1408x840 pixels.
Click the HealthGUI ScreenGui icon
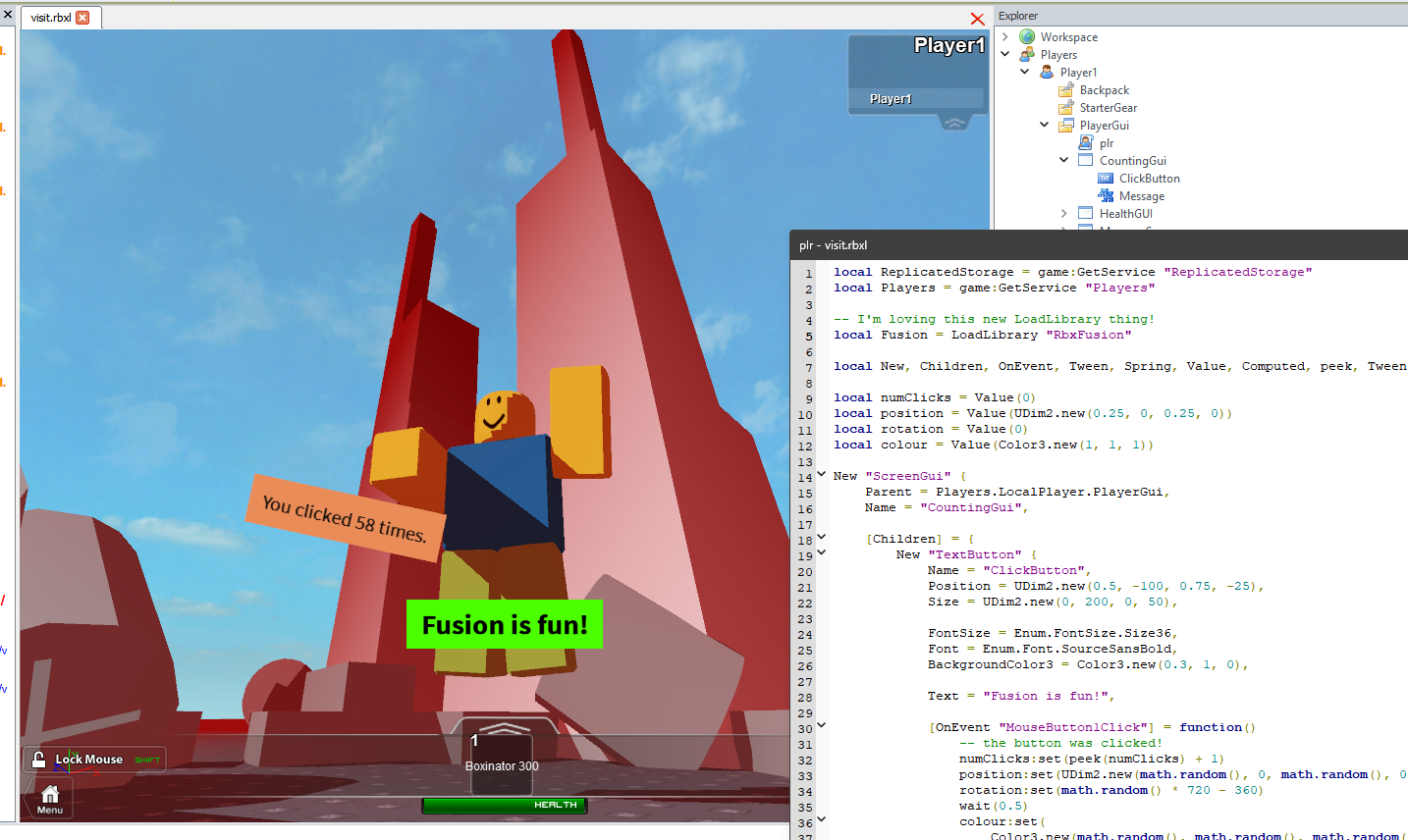tap(1086, 213)
